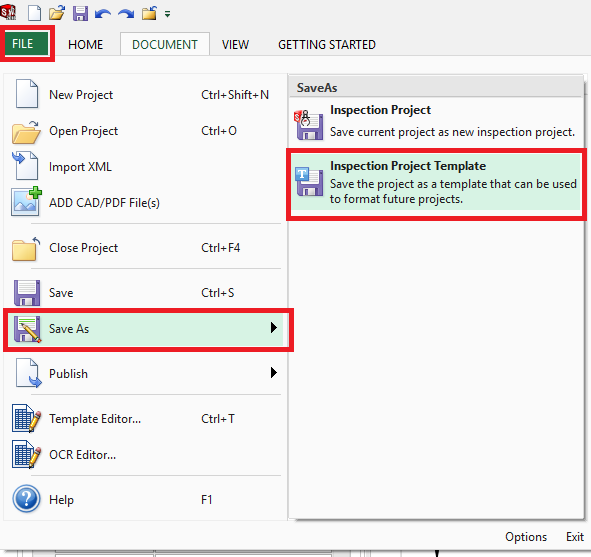Open the quick access toolbar customize dropdown
The width and height of the screenshot is (591, 557).
pyautogui.click(x=167, y=14)
